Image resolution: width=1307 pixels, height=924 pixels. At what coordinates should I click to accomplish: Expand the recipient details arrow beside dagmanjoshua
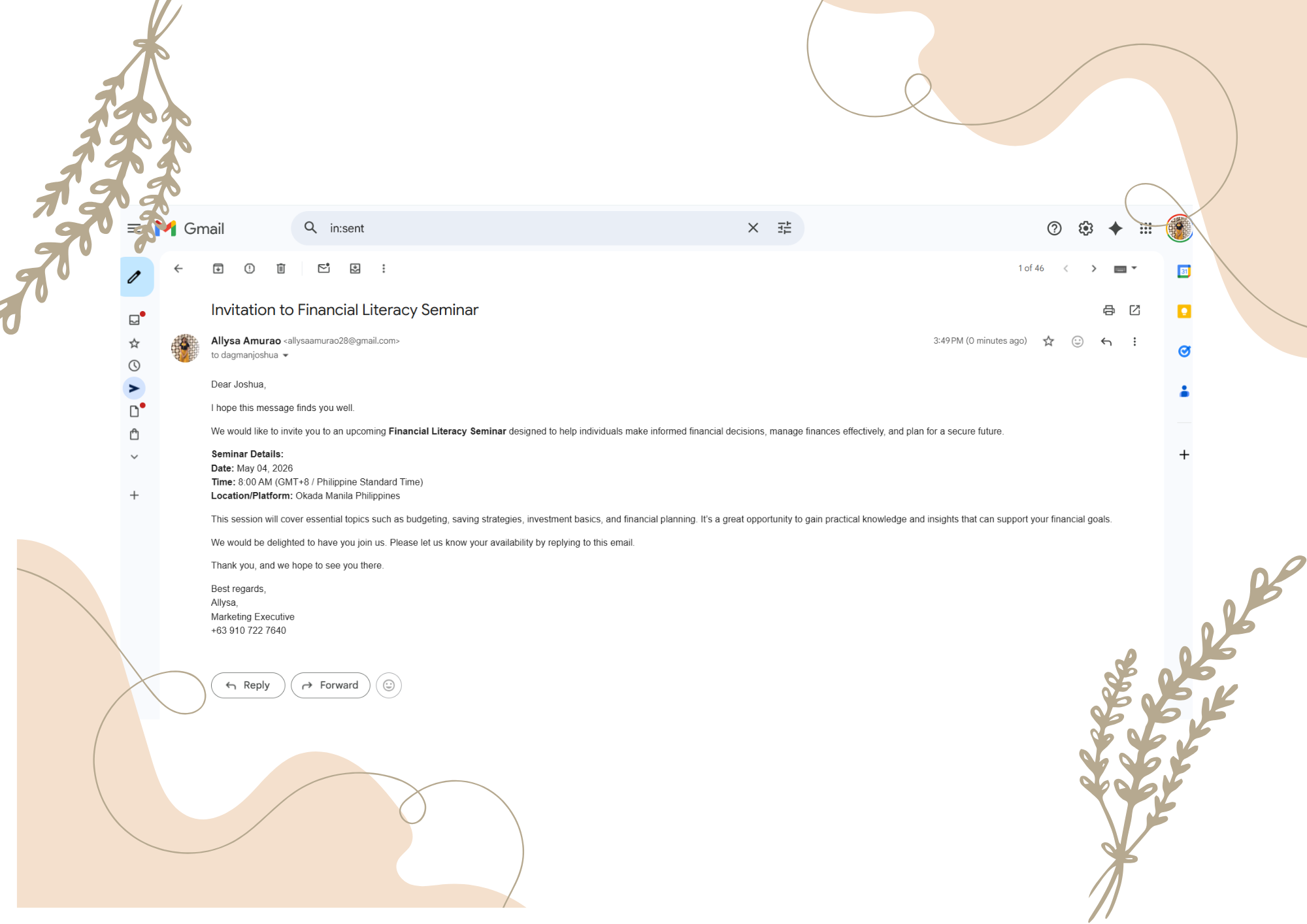pyautogui.click(x=286, y=355)
